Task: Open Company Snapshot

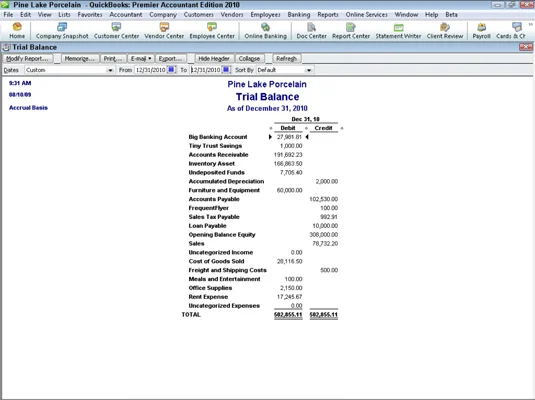Action: (62, 30)
